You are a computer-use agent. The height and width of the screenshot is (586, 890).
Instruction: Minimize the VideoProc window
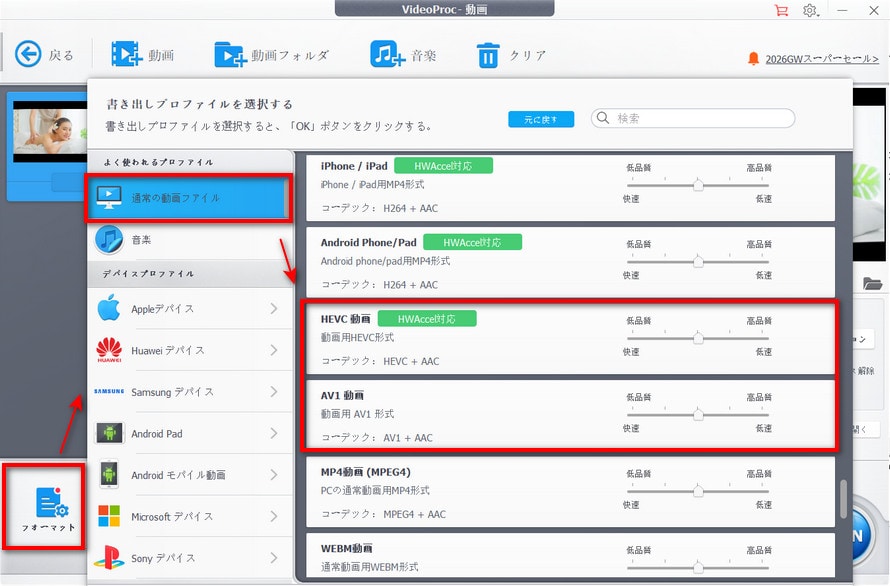click(842, 10)
